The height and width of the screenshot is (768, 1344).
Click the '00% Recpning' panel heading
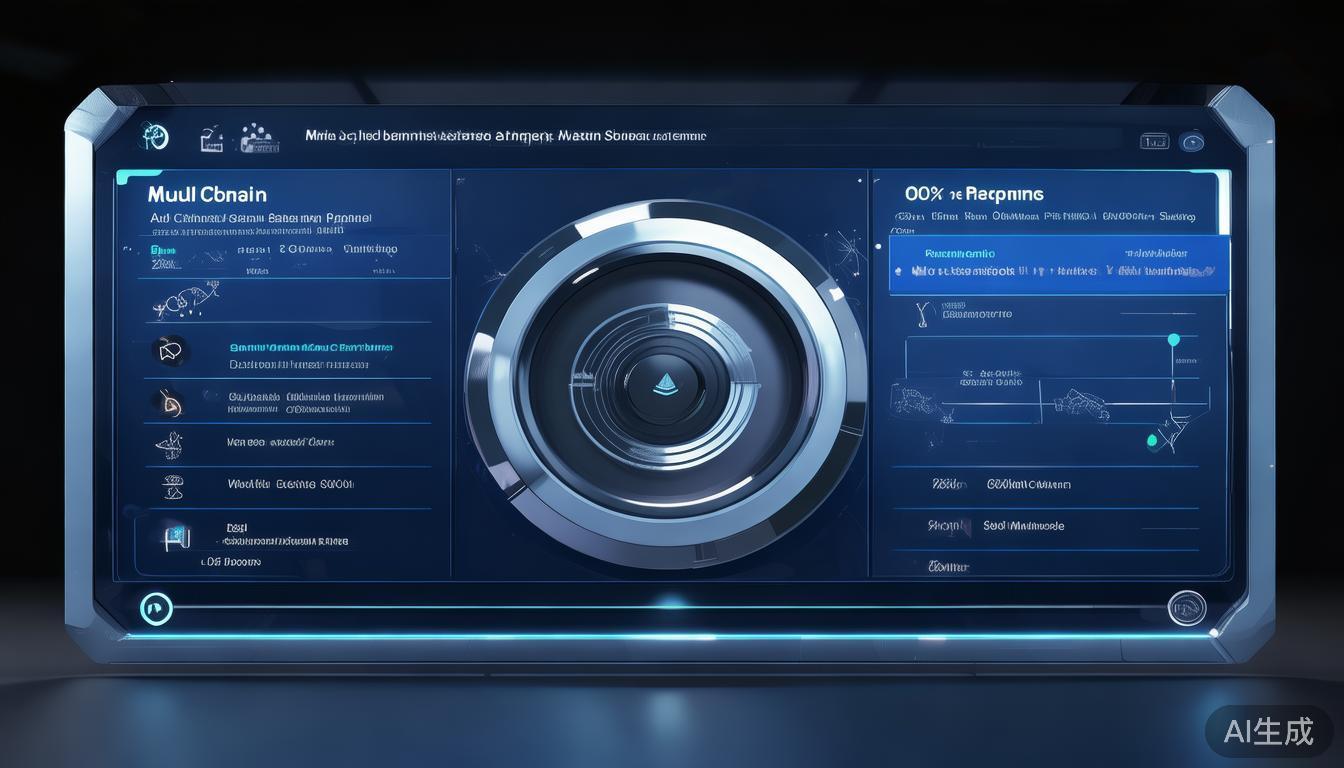[973, 194]
